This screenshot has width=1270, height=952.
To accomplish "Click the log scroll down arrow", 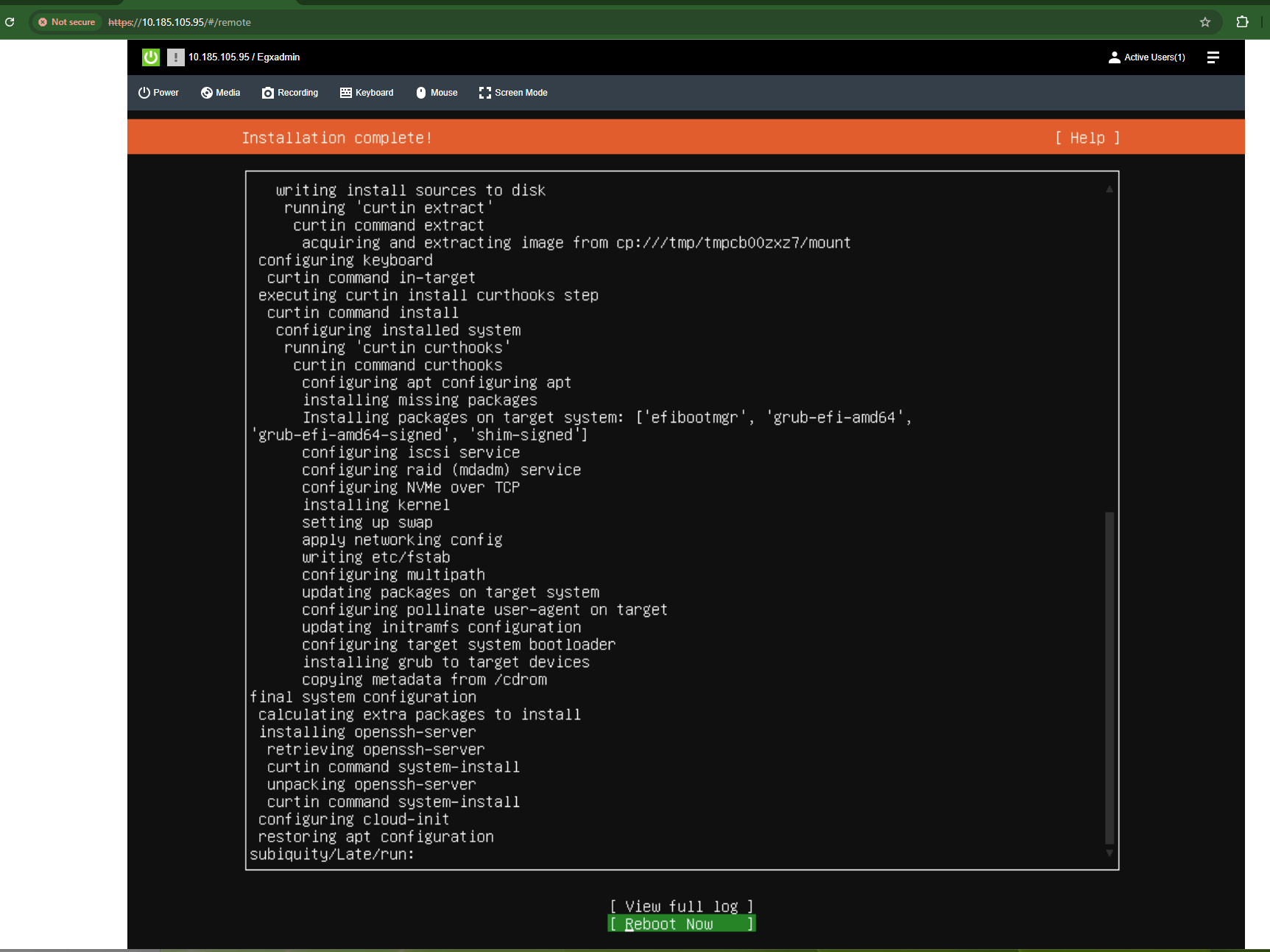I will (x=1110, y=853).
